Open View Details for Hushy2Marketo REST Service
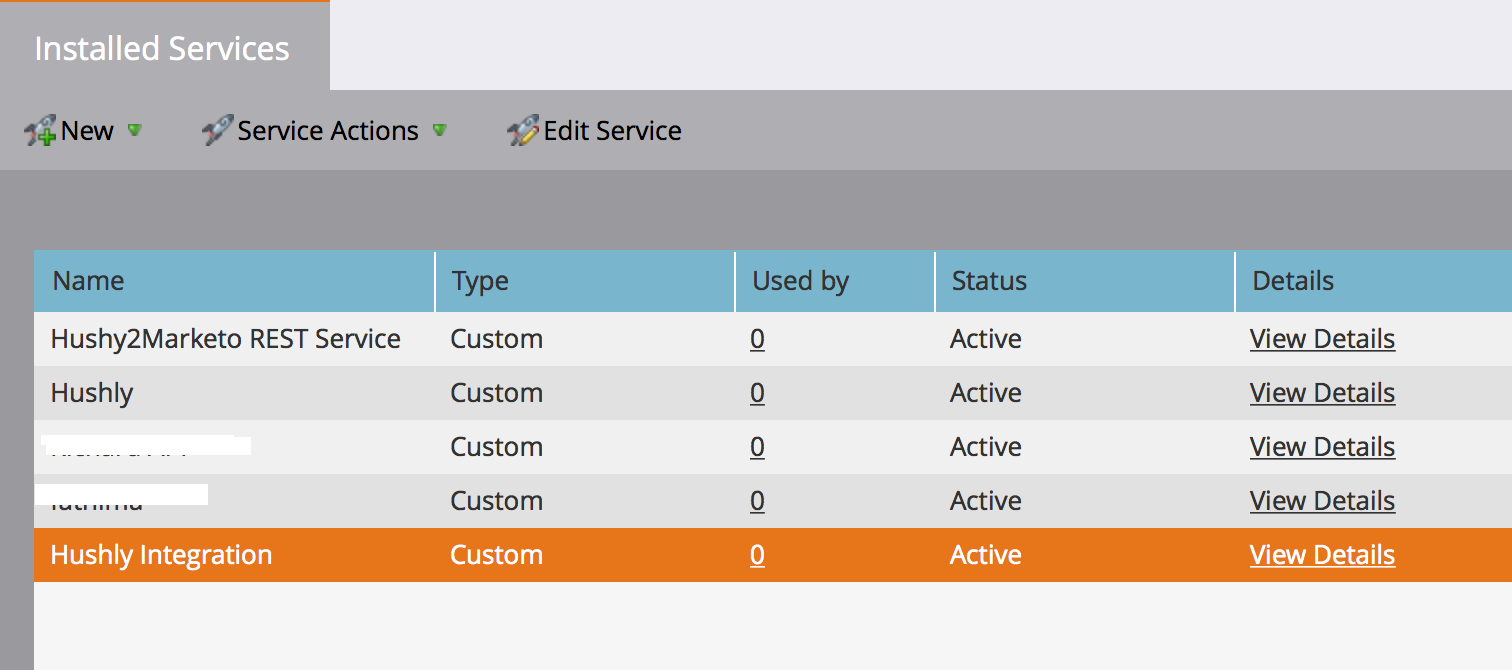This screenshot has height=670, width=1512. tap(1322, 339)
